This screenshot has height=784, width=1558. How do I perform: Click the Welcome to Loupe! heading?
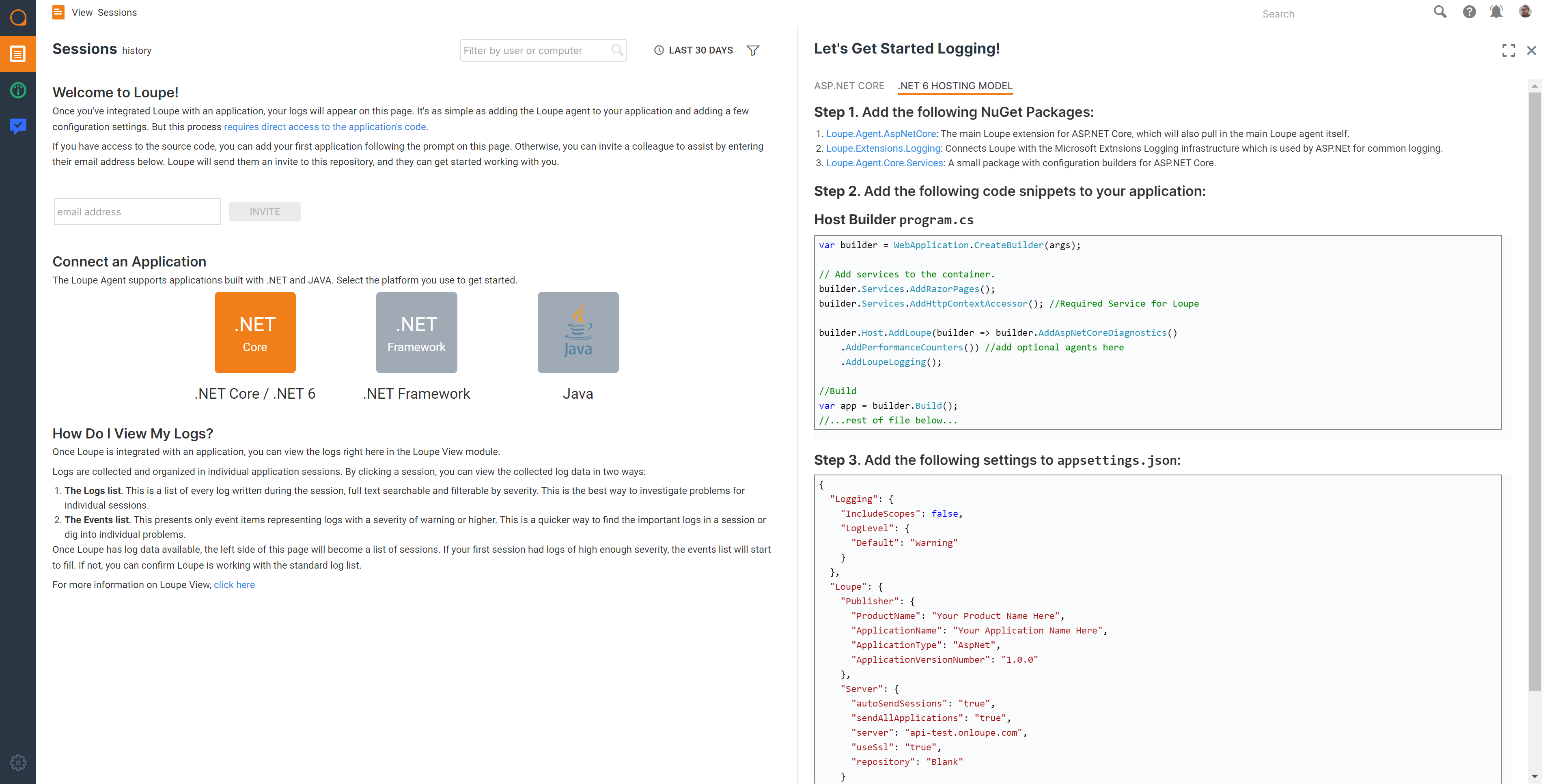point(115,92)
